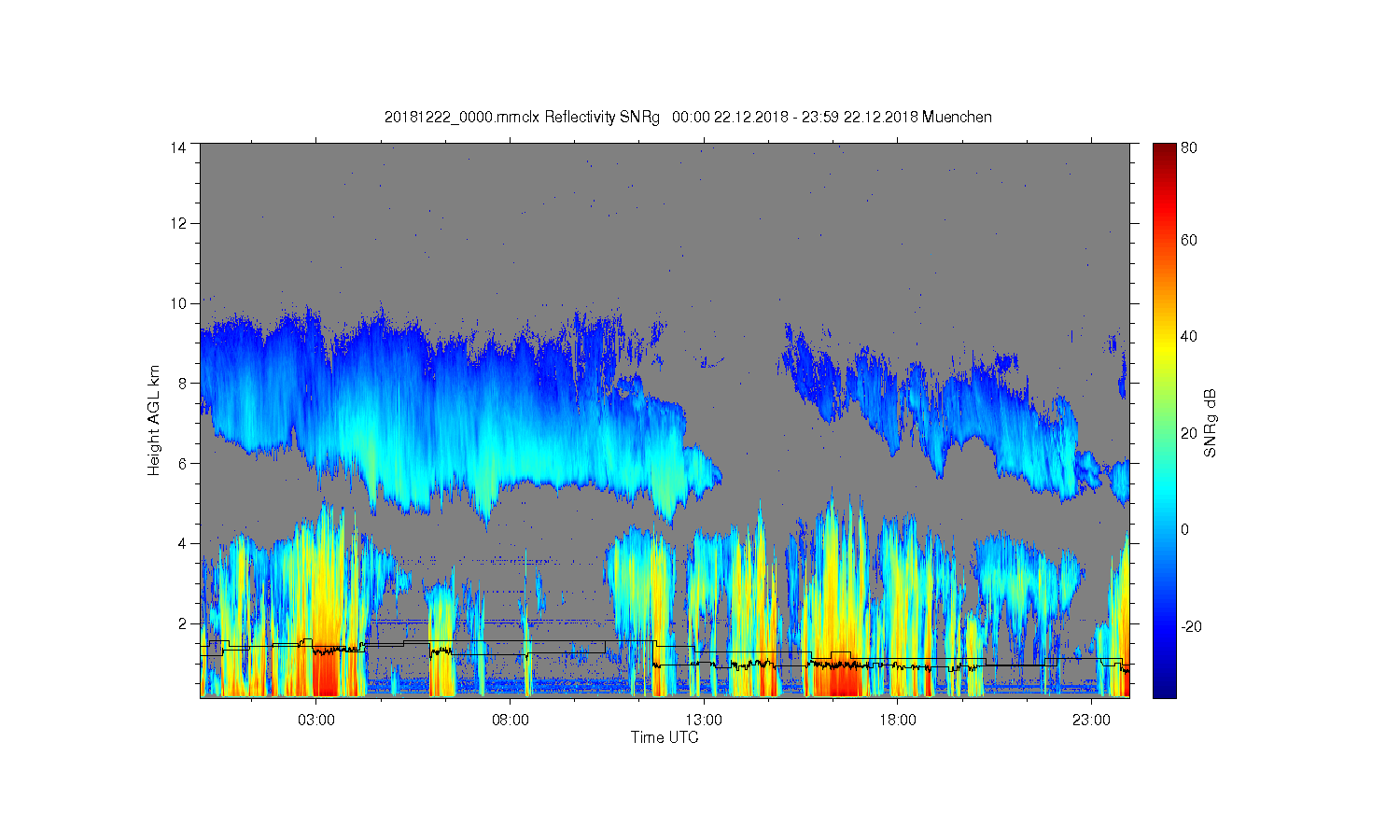Select the 8 km height tick label

tap(183, 383)
